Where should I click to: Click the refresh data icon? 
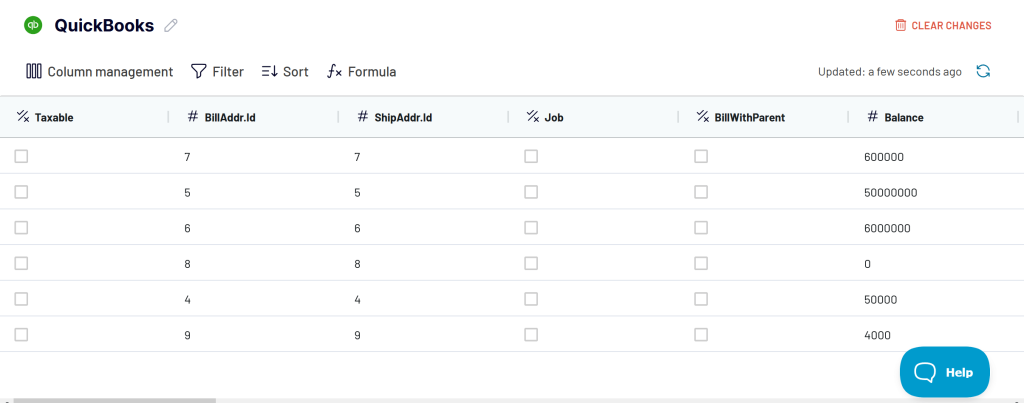point(983,71)
